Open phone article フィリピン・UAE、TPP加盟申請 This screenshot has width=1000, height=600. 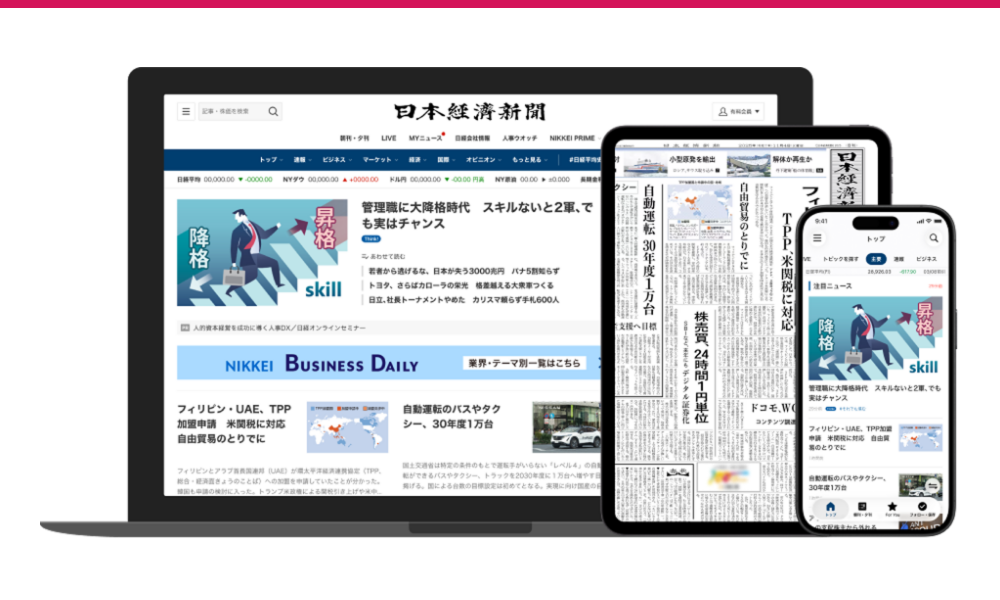click(851, 438)
